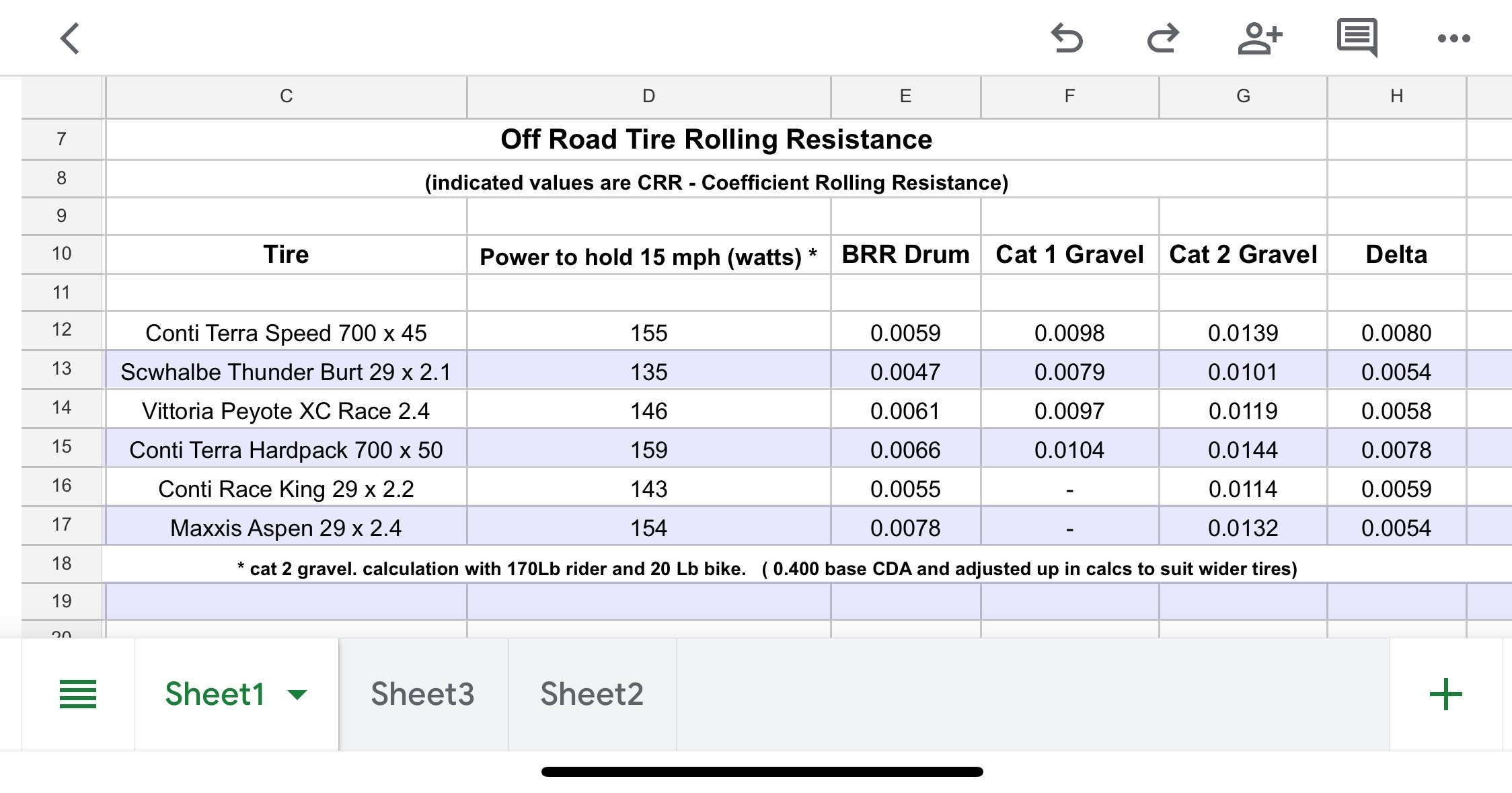1512x793 pixels.
Task: Open the all sheets list icon
Action: tap(78, 694)
